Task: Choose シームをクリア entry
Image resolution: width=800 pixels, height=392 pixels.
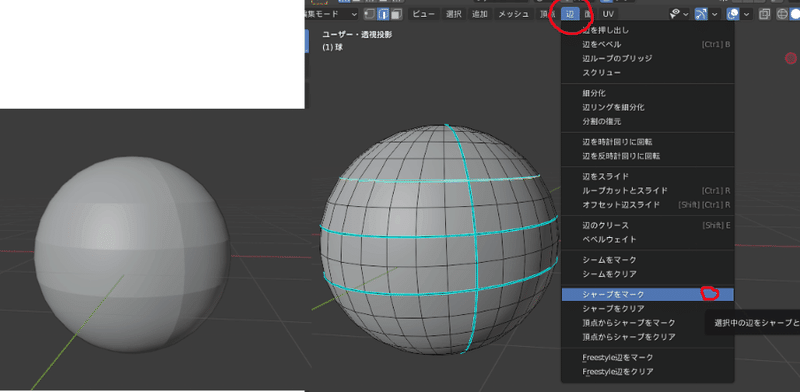Action: coord(647,274)
